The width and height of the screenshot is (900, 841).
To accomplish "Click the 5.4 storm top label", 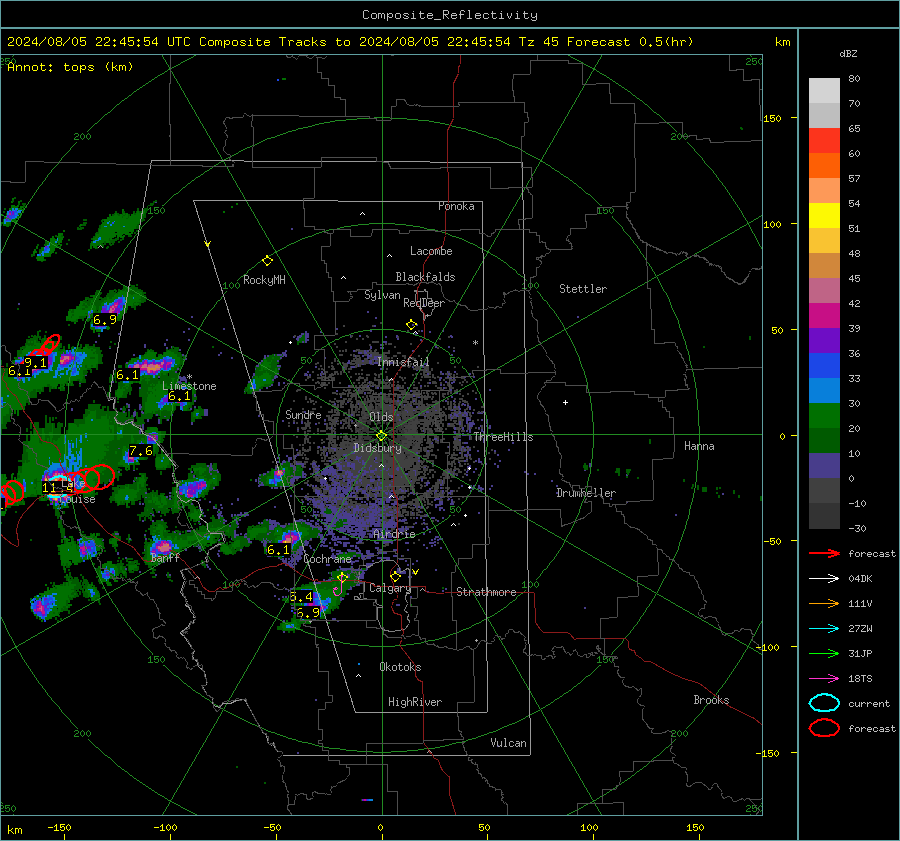I will (301, 597).
